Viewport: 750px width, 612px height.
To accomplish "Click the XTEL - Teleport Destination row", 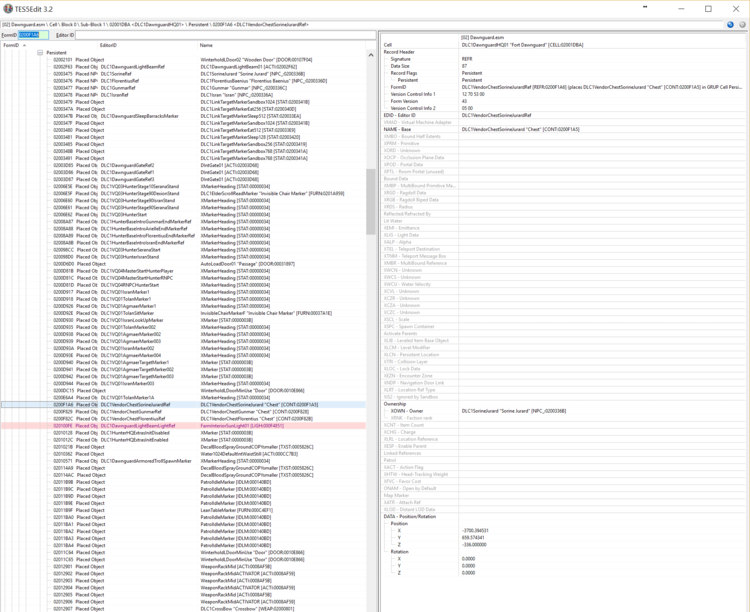I will tap(564, 249).
